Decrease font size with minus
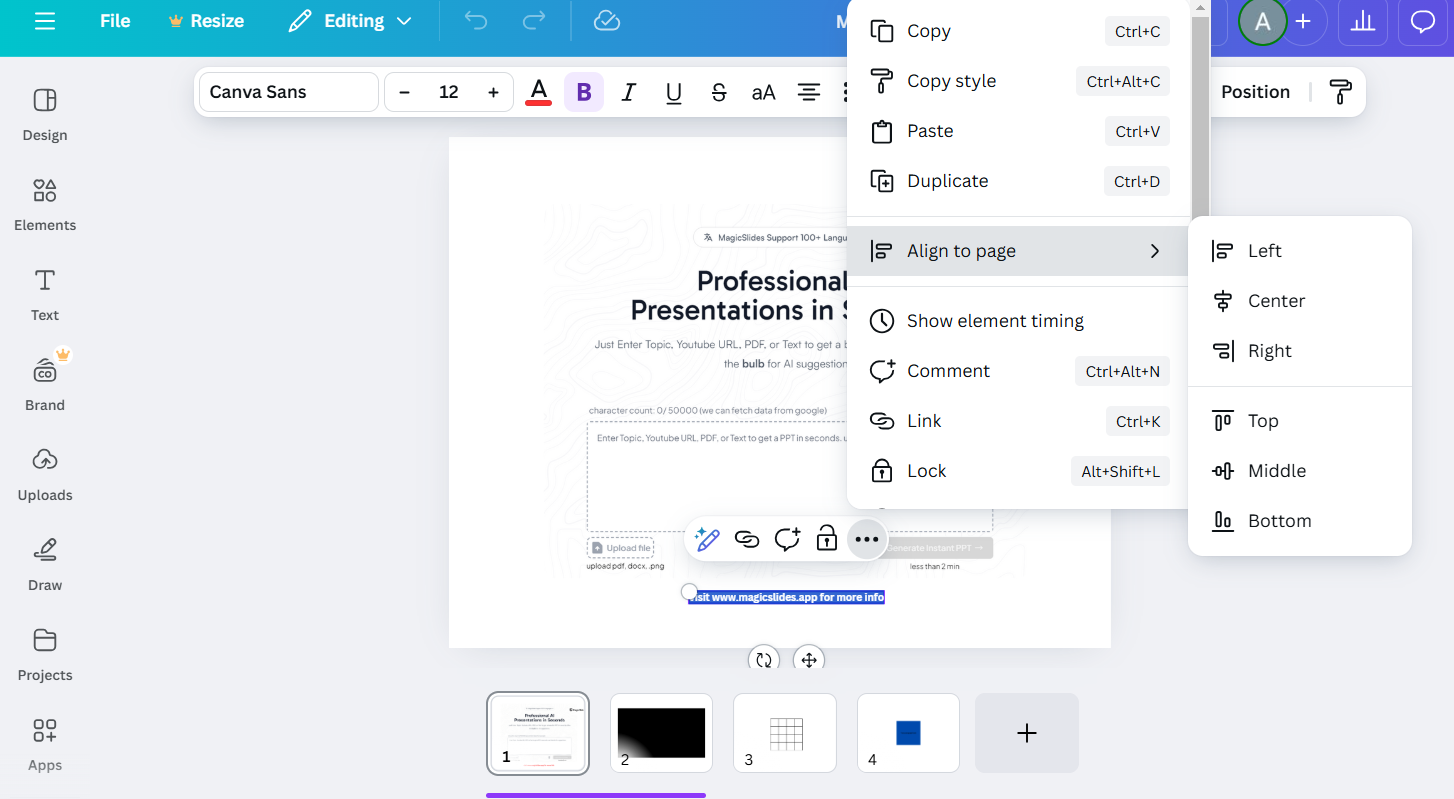This screenshot has height=799, width=1454. coord(405,92)
